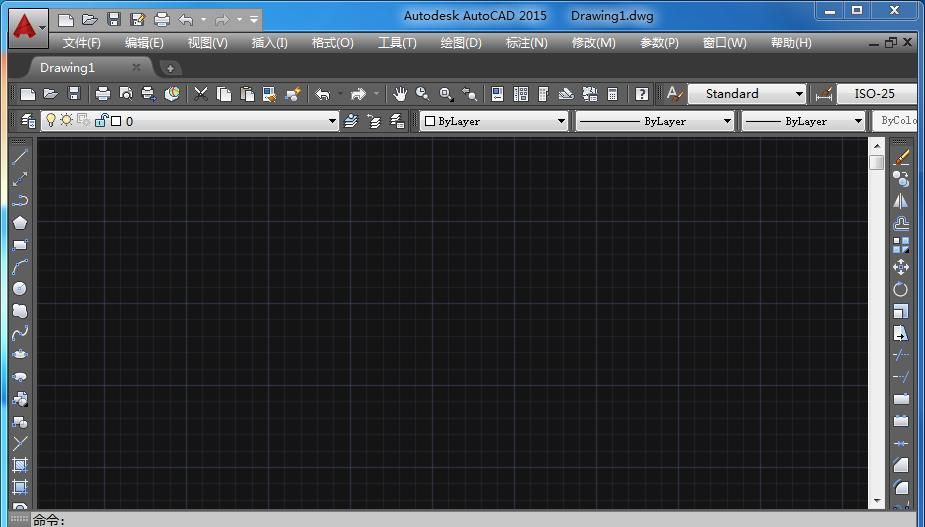The image size is (925, 527).
Task: Expand Standard toolbar undo history arrow
Action: pos(340,94)
